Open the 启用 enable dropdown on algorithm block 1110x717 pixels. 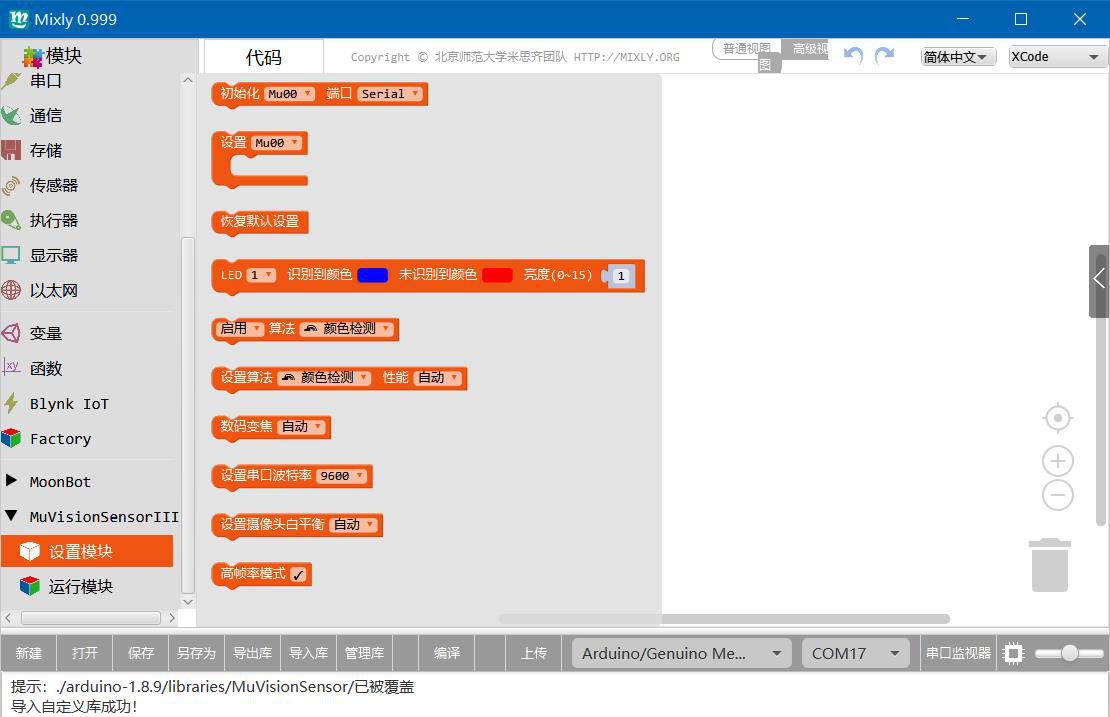[240, 328]
